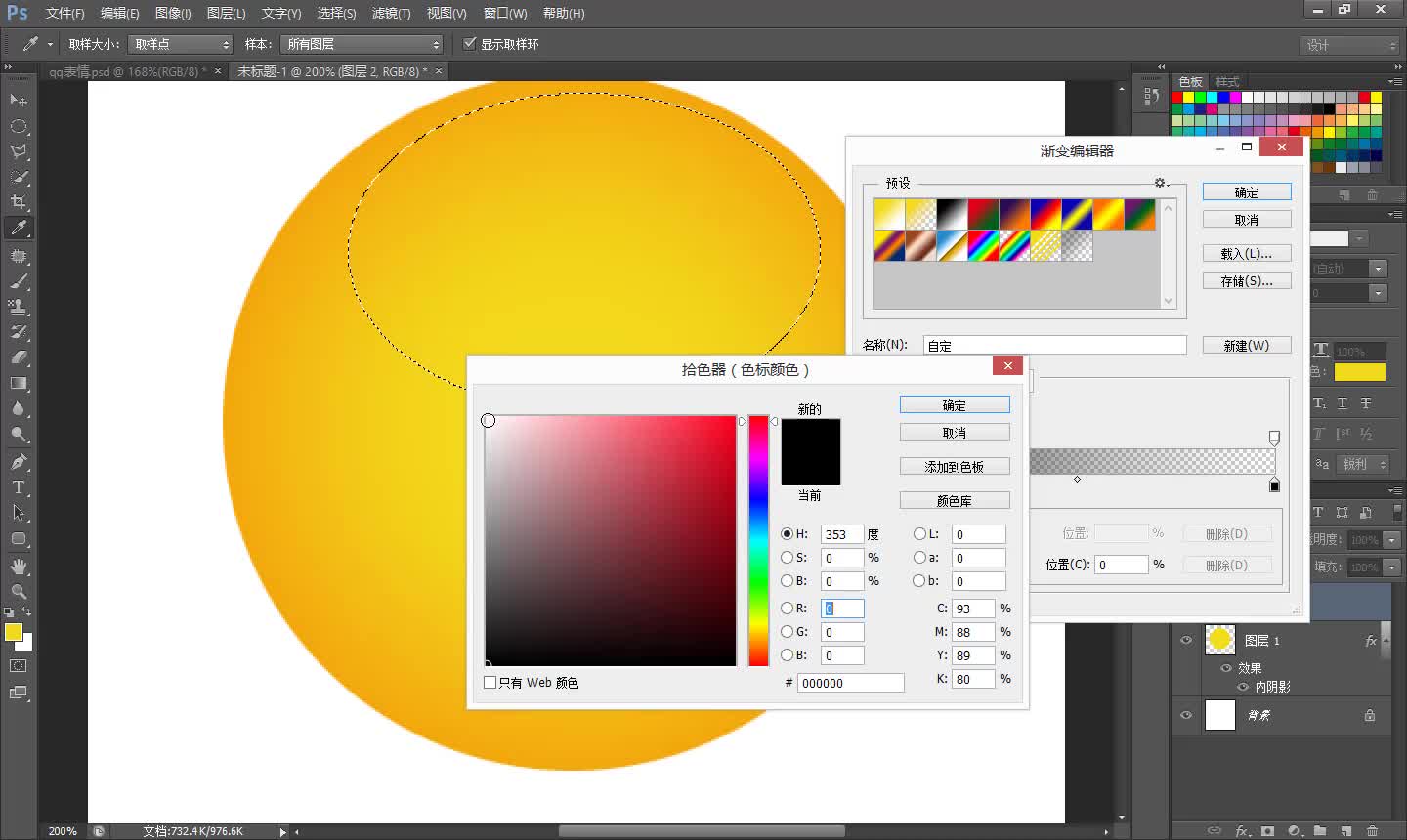Click the 颜色库 button in the color picker

tap(955, 499)
